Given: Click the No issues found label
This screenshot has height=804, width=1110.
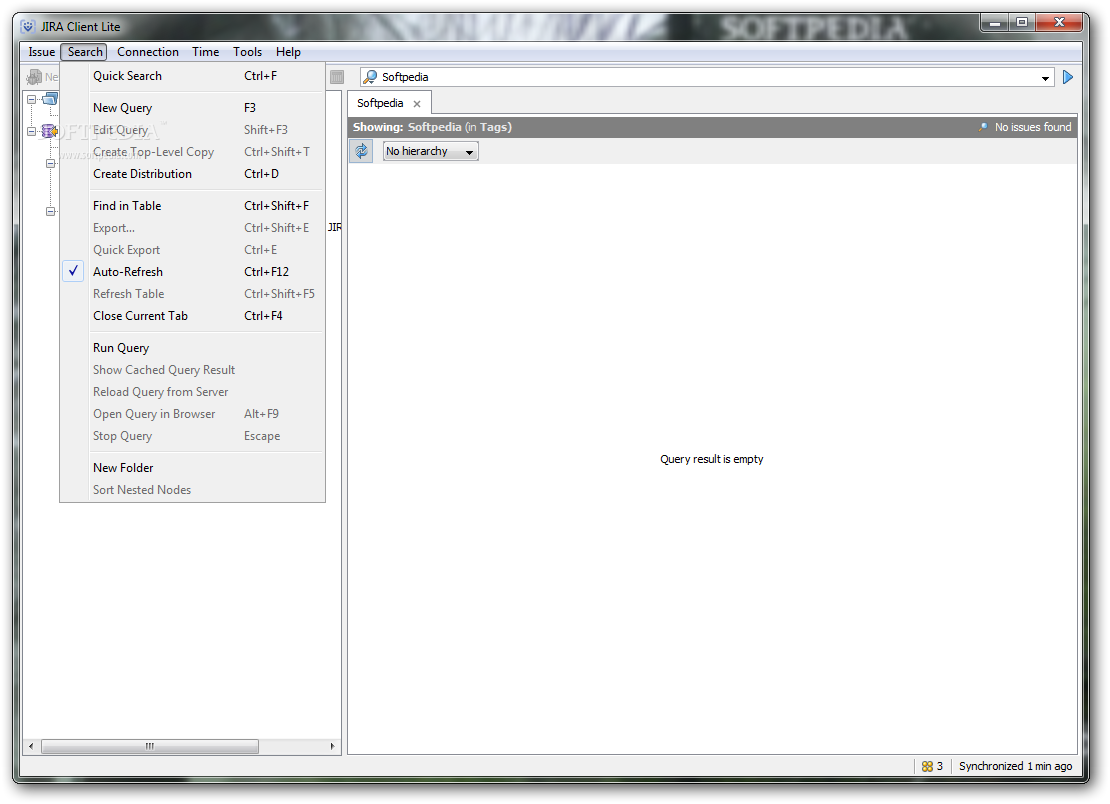Looking at the screenshot, I should pyautogui.click(x=1033, y=127).
